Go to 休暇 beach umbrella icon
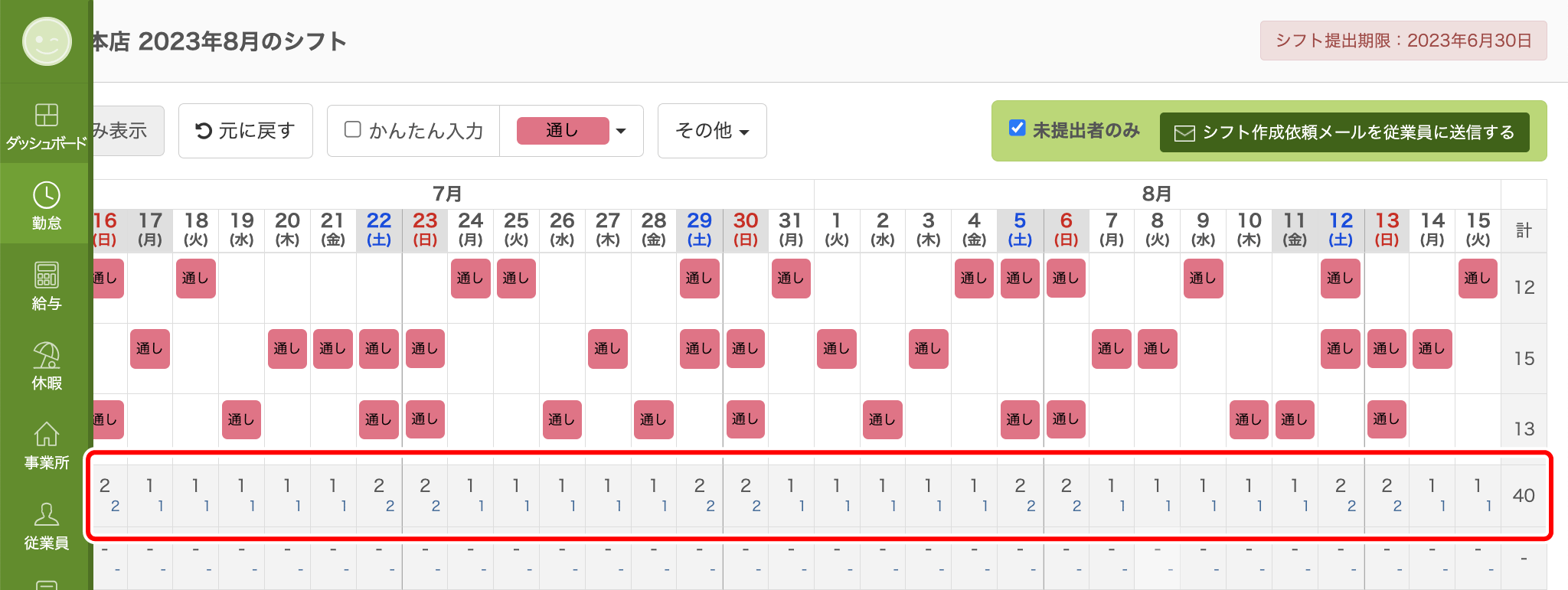This screenshot has height=590, width=1568. coord(46,355)
